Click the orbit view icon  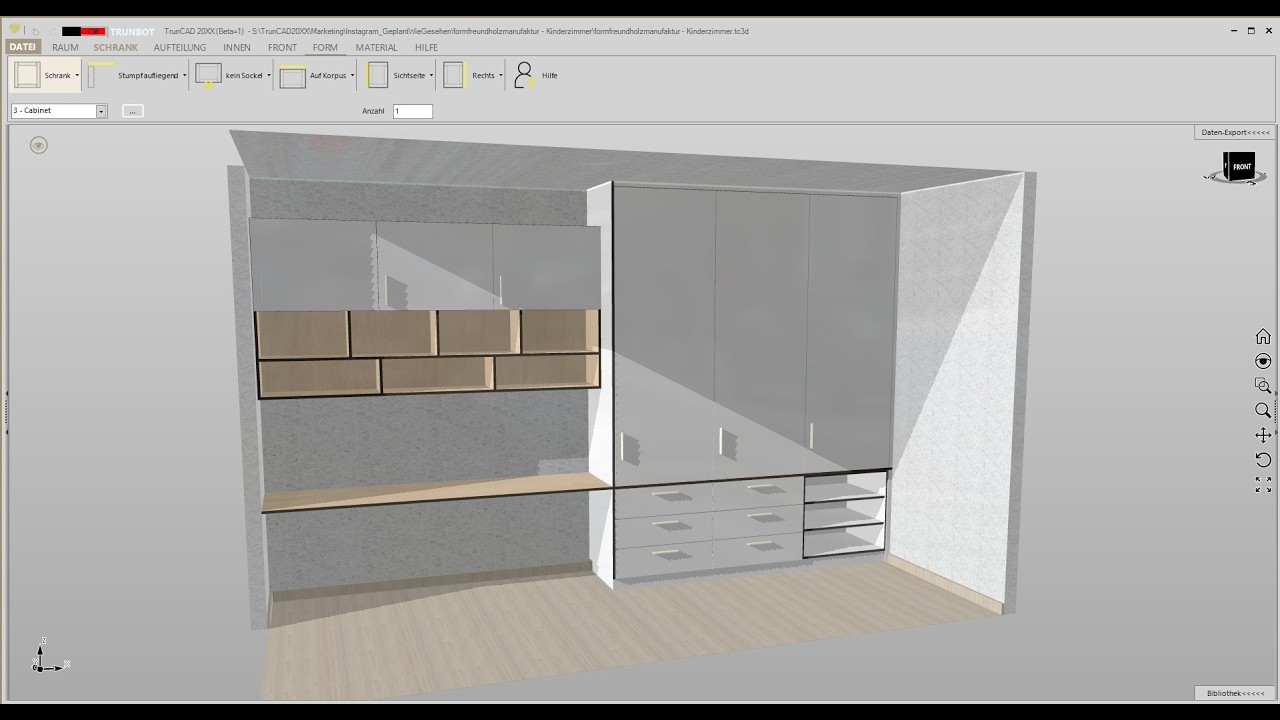[x=1263, y=361]
